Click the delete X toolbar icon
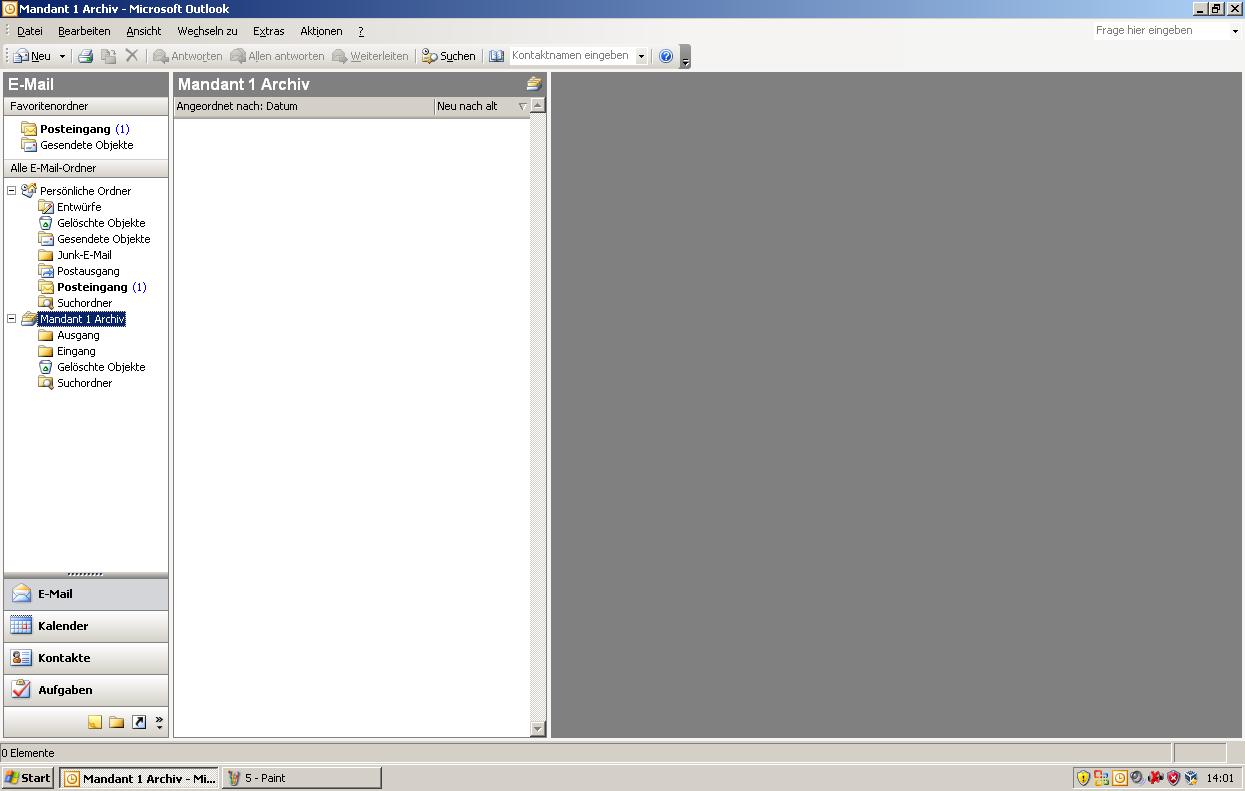 click(x=131, y=56)
